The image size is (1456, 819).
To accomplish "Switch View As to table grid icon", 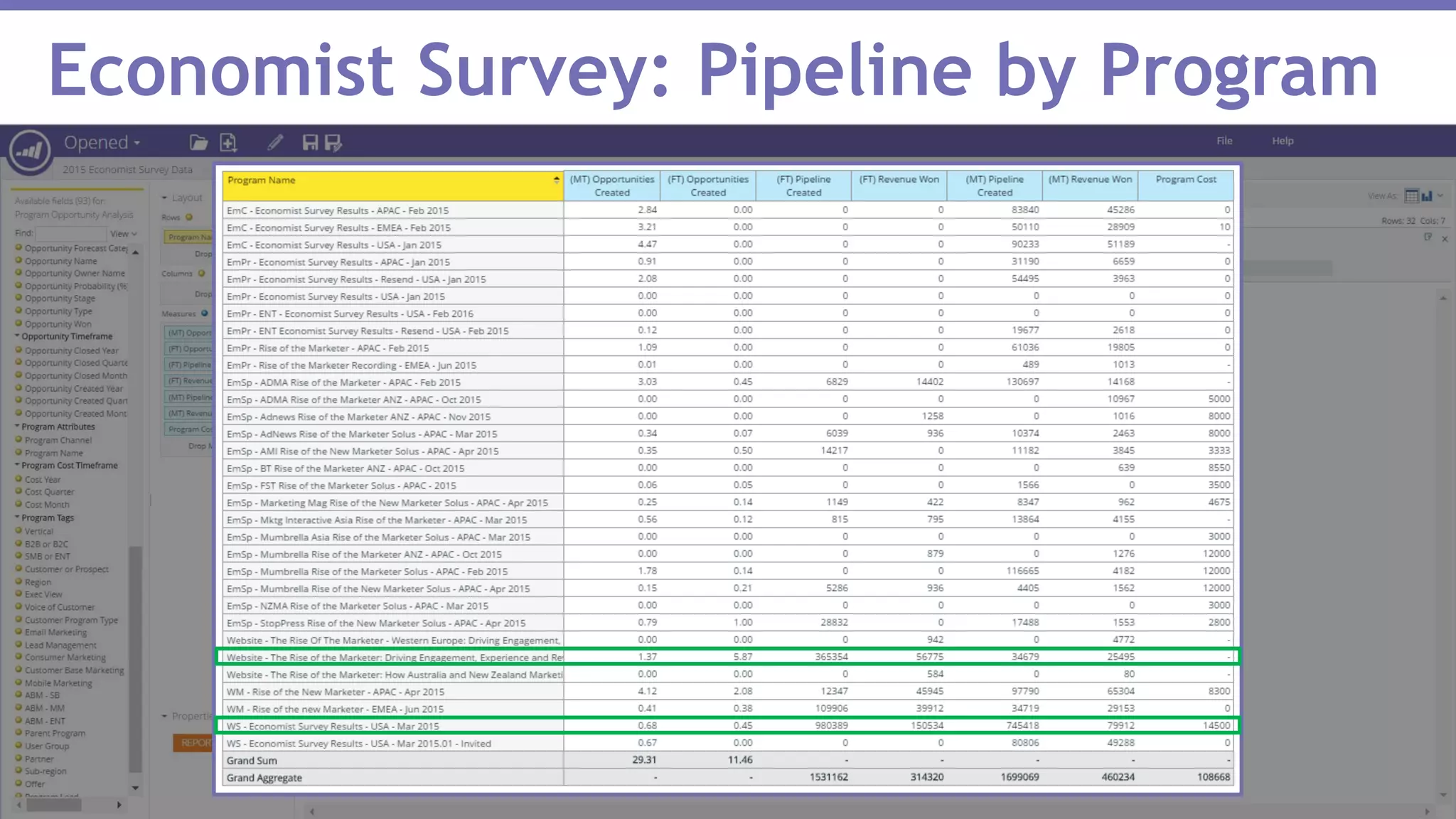I will click(1412, 196).
